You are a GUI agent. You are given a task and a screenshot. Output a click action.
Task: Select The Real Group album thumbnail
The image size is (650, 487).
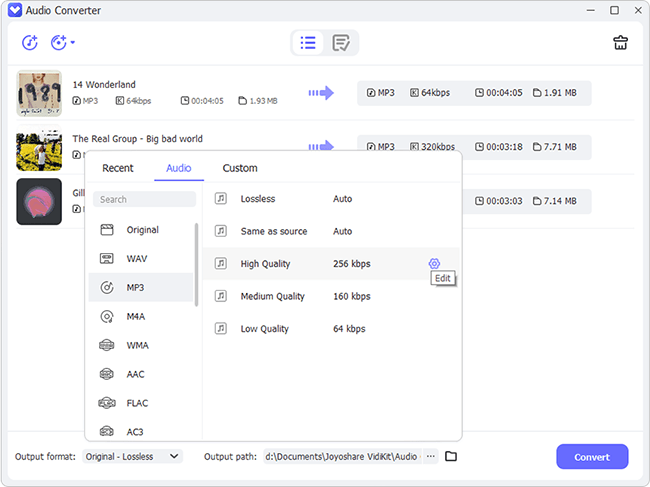pos(39,148)
